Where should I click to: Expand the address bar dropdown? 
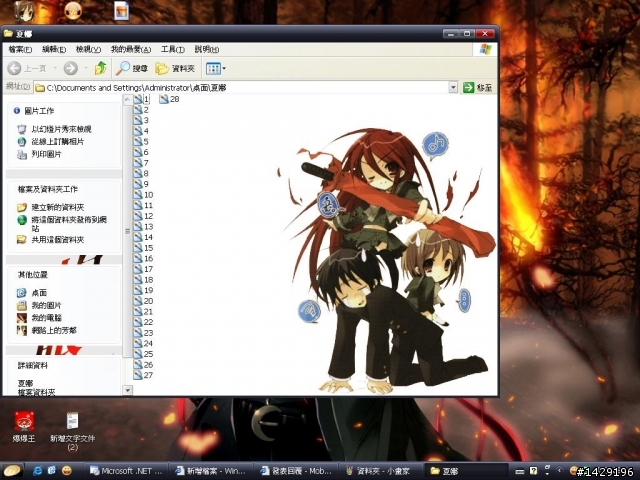coord(453,87)
